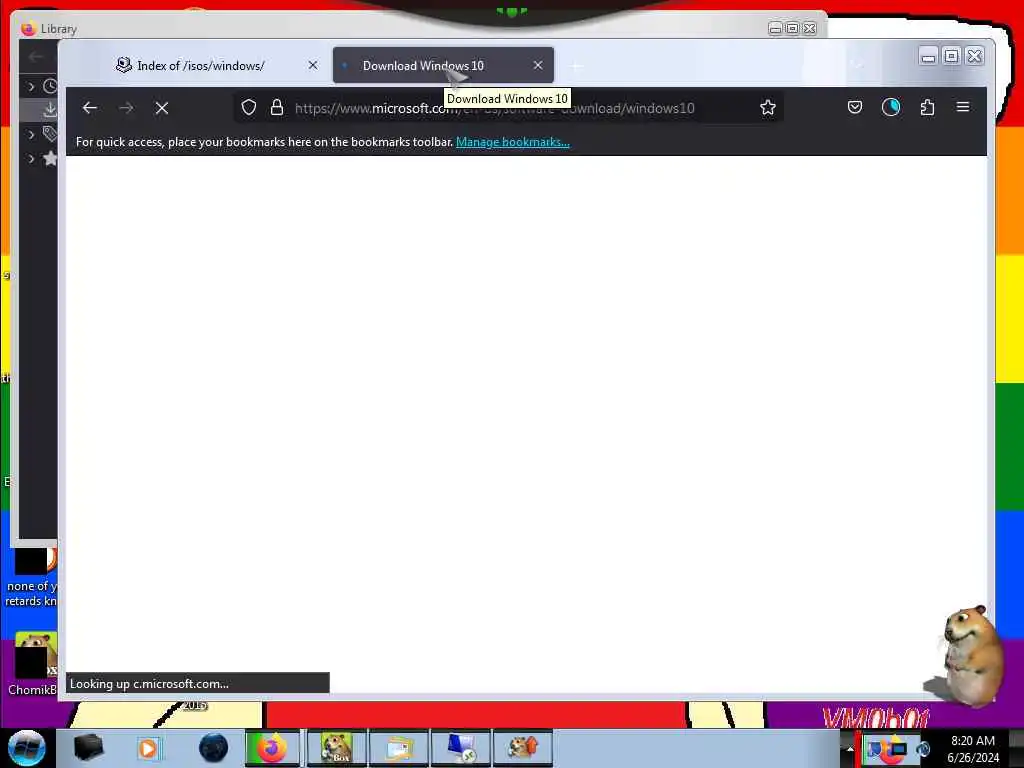The width and height of the screenshot is (1024, 768).
Task: Click the volume icon in system tray
Action: (x=922, y=748)
